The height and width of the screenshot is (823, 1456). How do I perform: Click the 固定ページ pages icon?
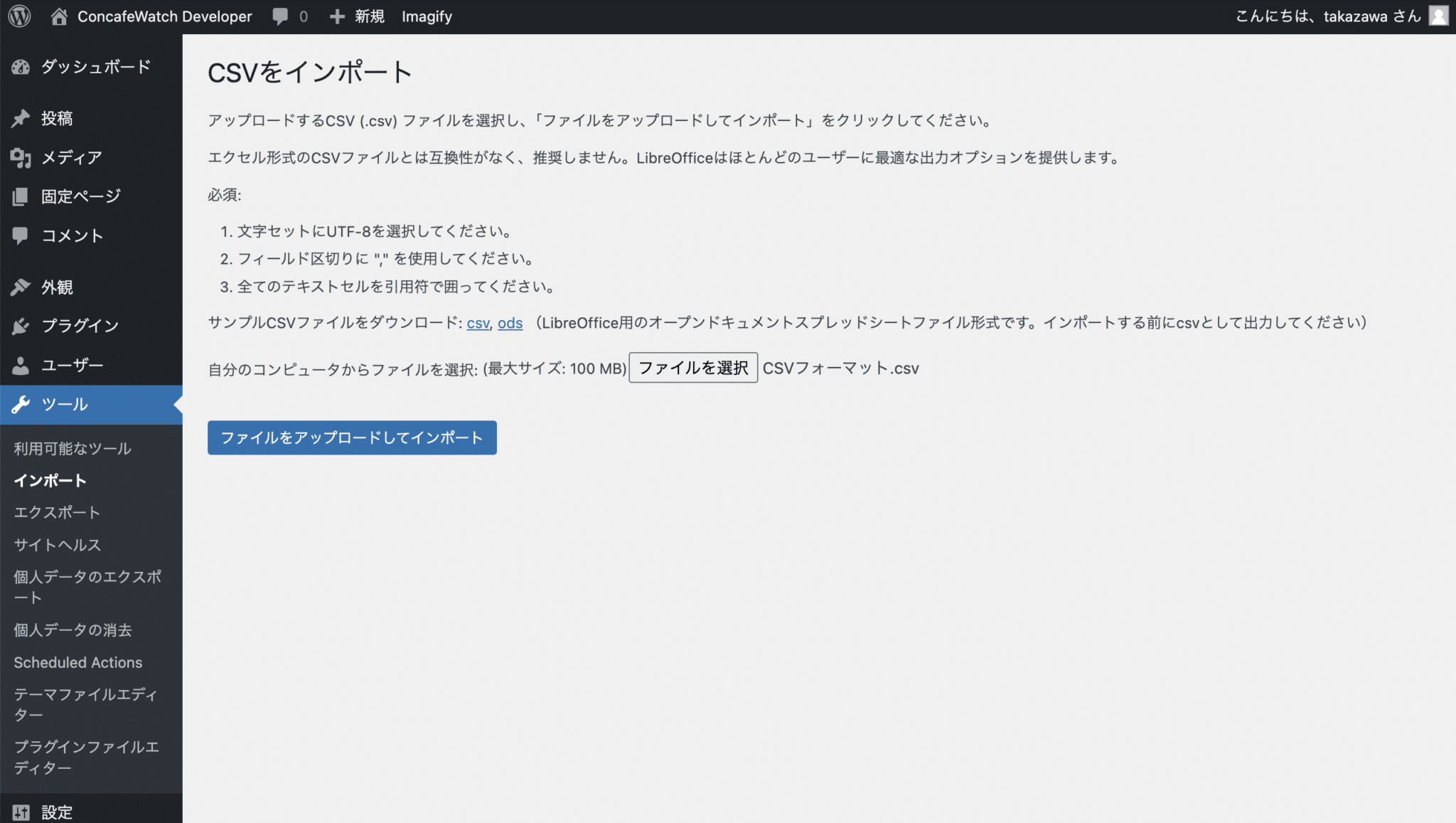[x=21, y=196]
